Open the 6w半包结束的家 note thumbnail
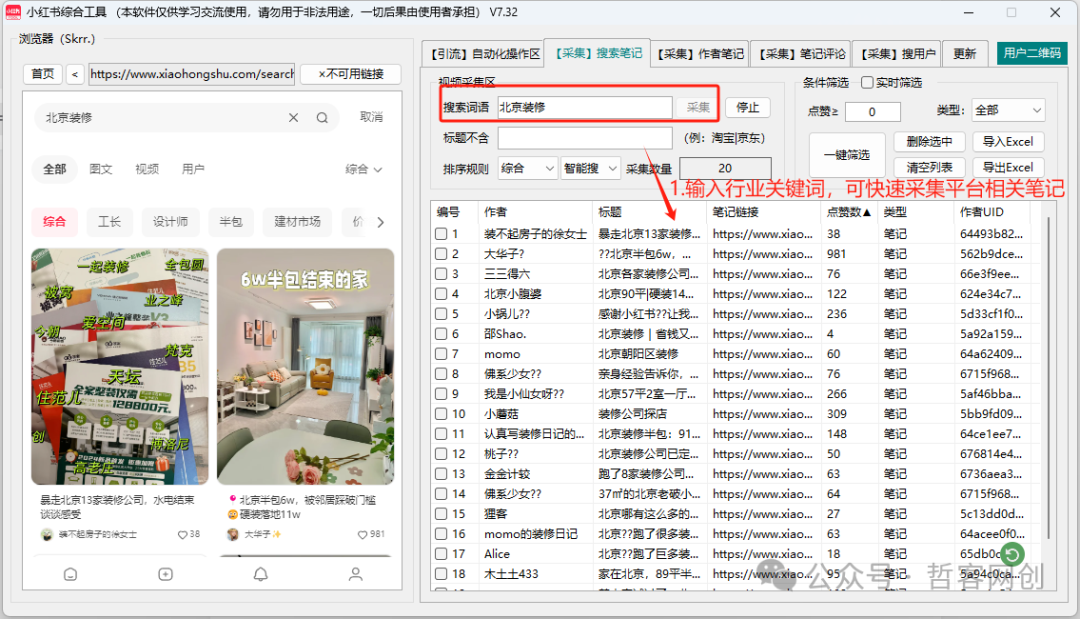1080x619 pixels. [306, 367]
